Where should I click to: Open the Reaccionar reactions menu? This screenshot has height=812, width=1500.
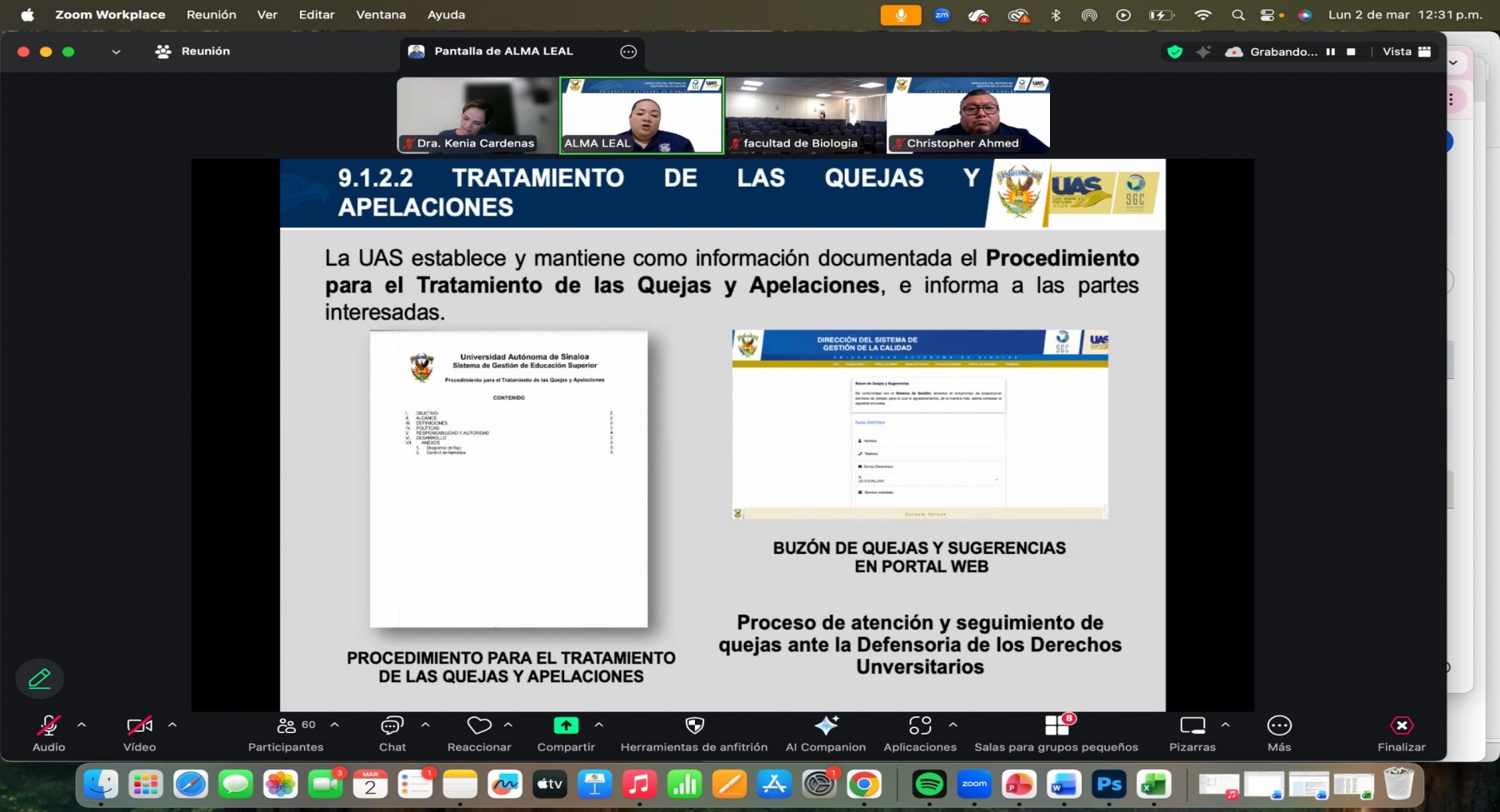tap(479, 733)
